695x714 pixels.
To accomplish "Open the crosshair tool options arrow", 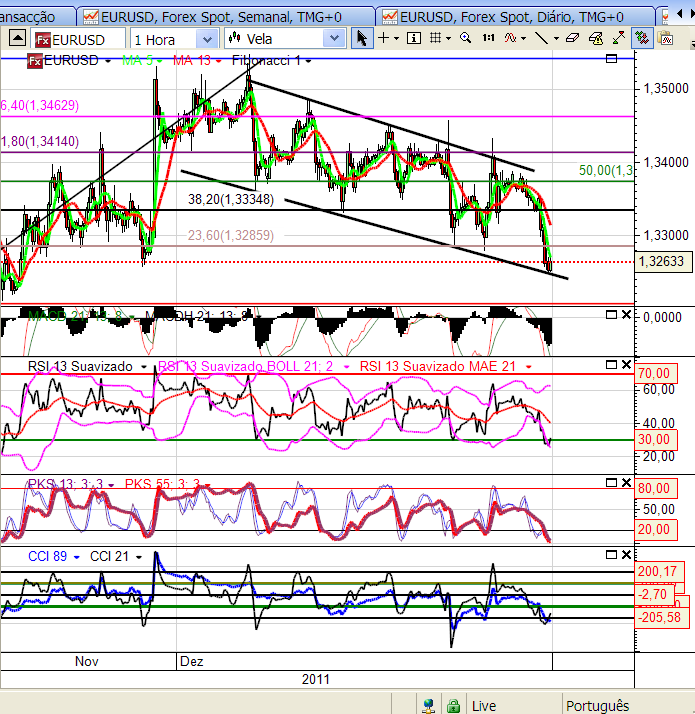I will click(x=396, y=39).
